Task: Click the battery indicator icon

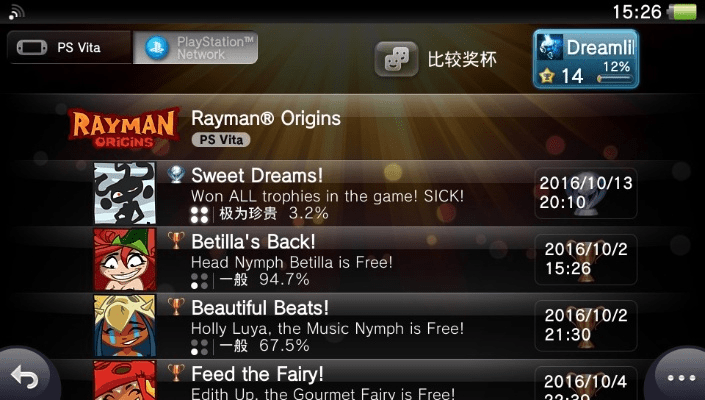Action: click(x=682, y=12)
